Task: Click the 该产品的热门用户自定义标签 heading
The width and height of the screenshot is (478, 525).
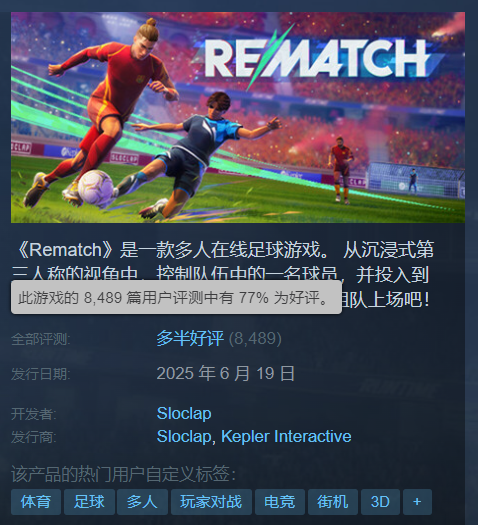Action: pos(124,474)
